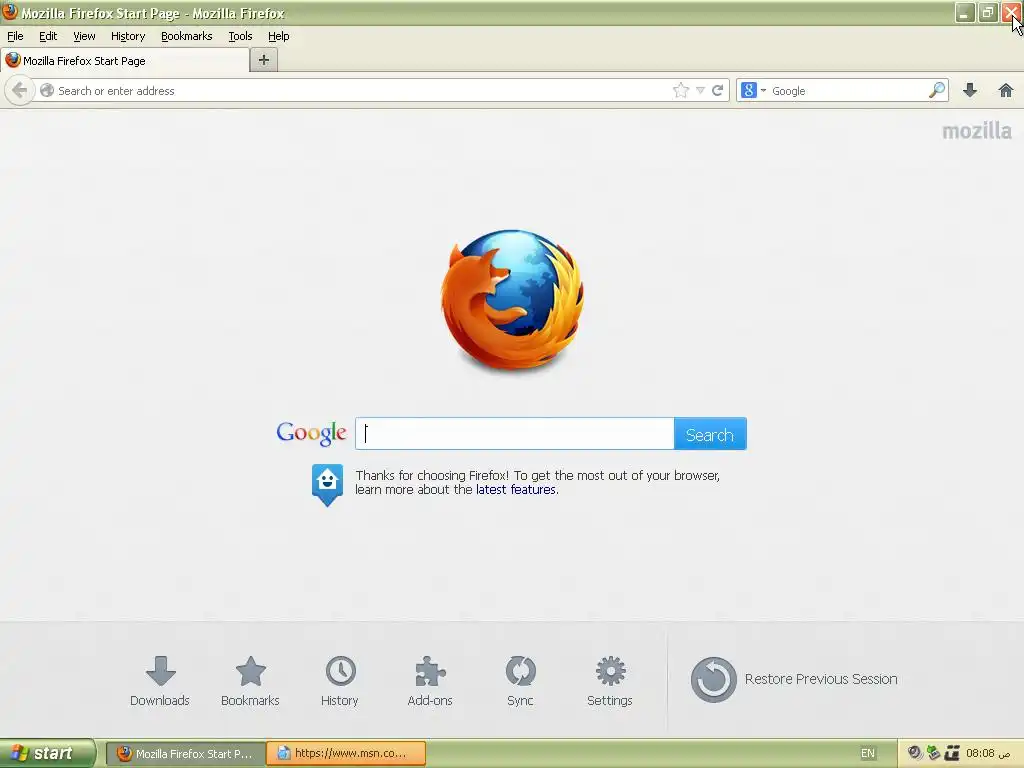1024x768 pixels.
Task: Click the EN language indicator in taskbar
Action: pyautogui.click(x=867, y=754)
